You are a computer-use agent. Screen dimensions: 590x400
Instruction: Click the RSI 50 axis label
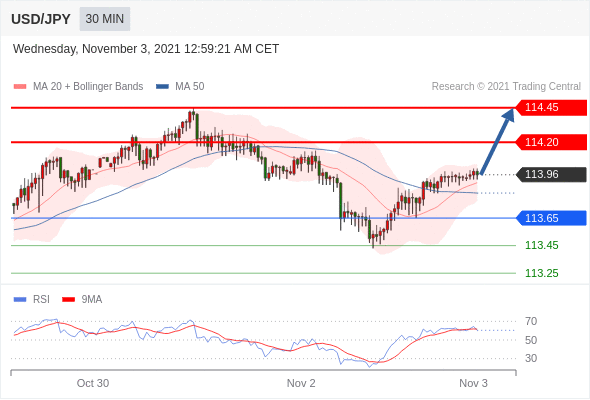tap(531, 340)
